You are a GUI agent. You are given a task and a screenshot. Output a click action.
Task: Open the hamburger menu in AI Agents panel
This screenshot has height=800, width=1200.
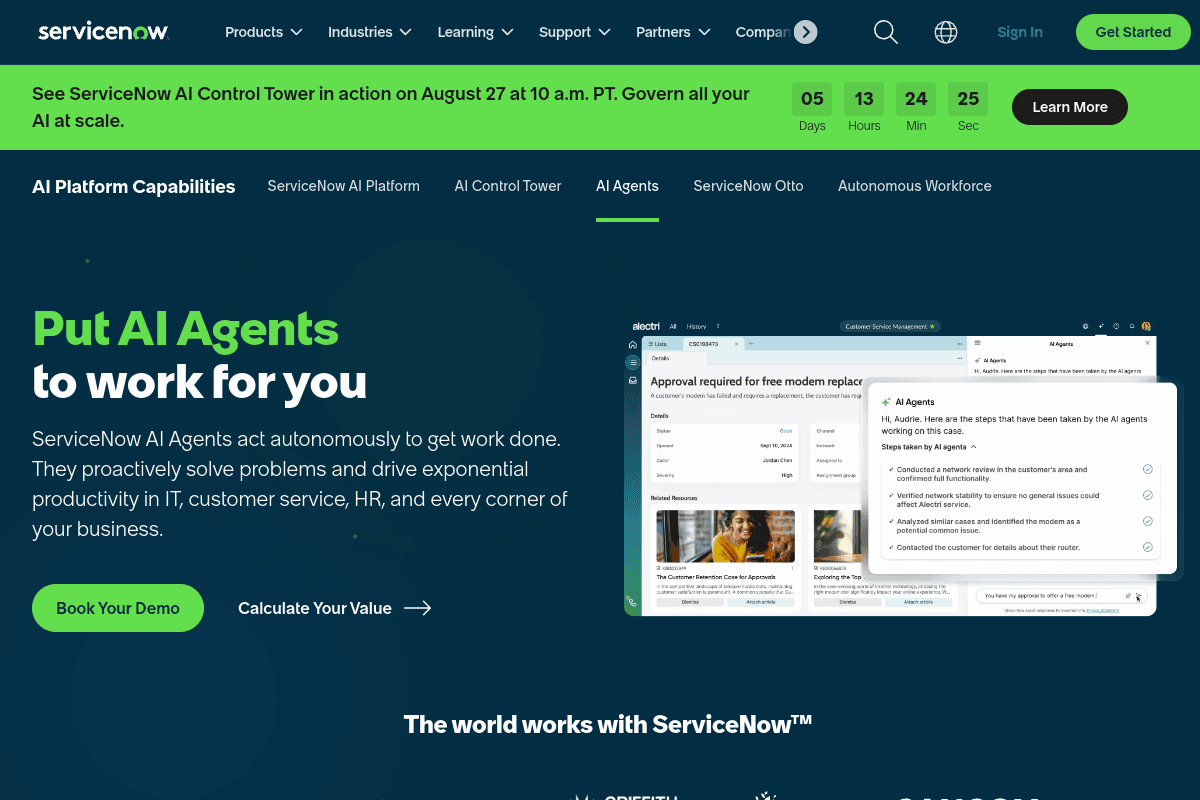[x=977, y=343]
